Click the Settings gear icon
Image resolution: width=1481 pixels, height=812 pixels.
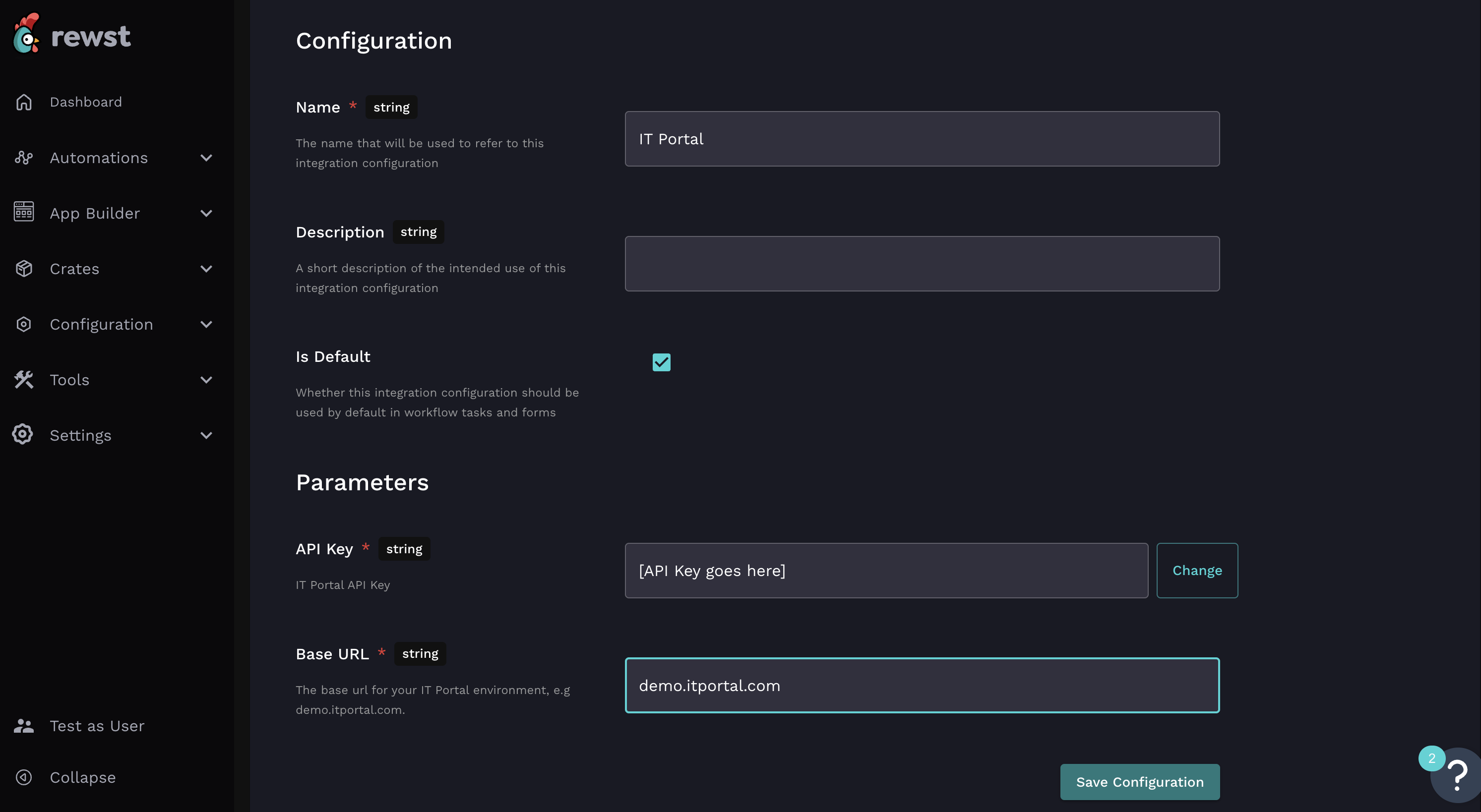(23, 434)
